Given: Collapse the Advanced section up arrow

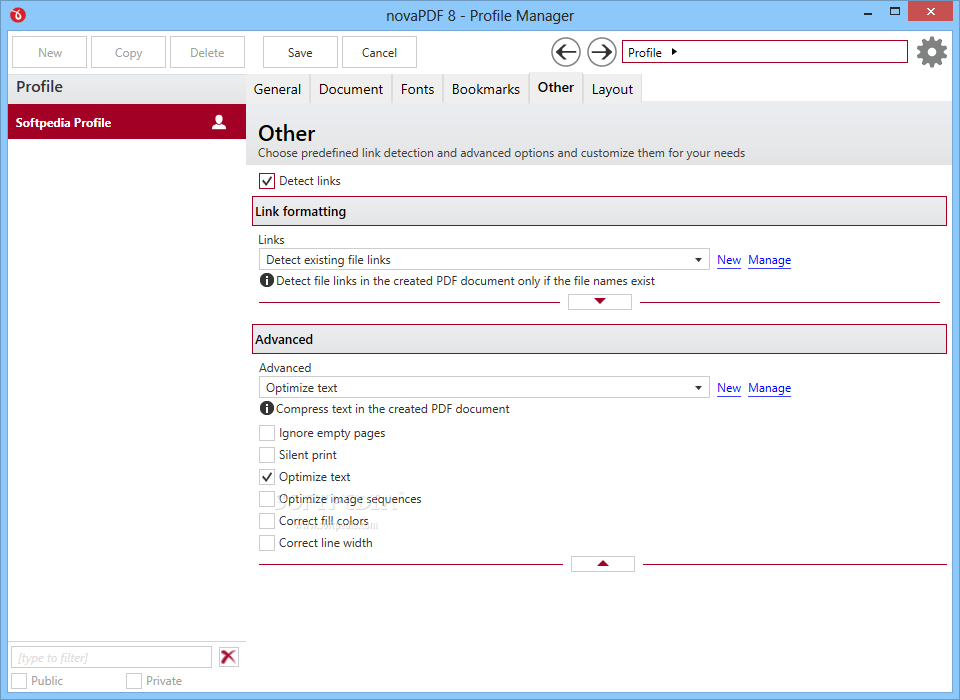Looking at the screenshot, I should [x=603, y=563].
